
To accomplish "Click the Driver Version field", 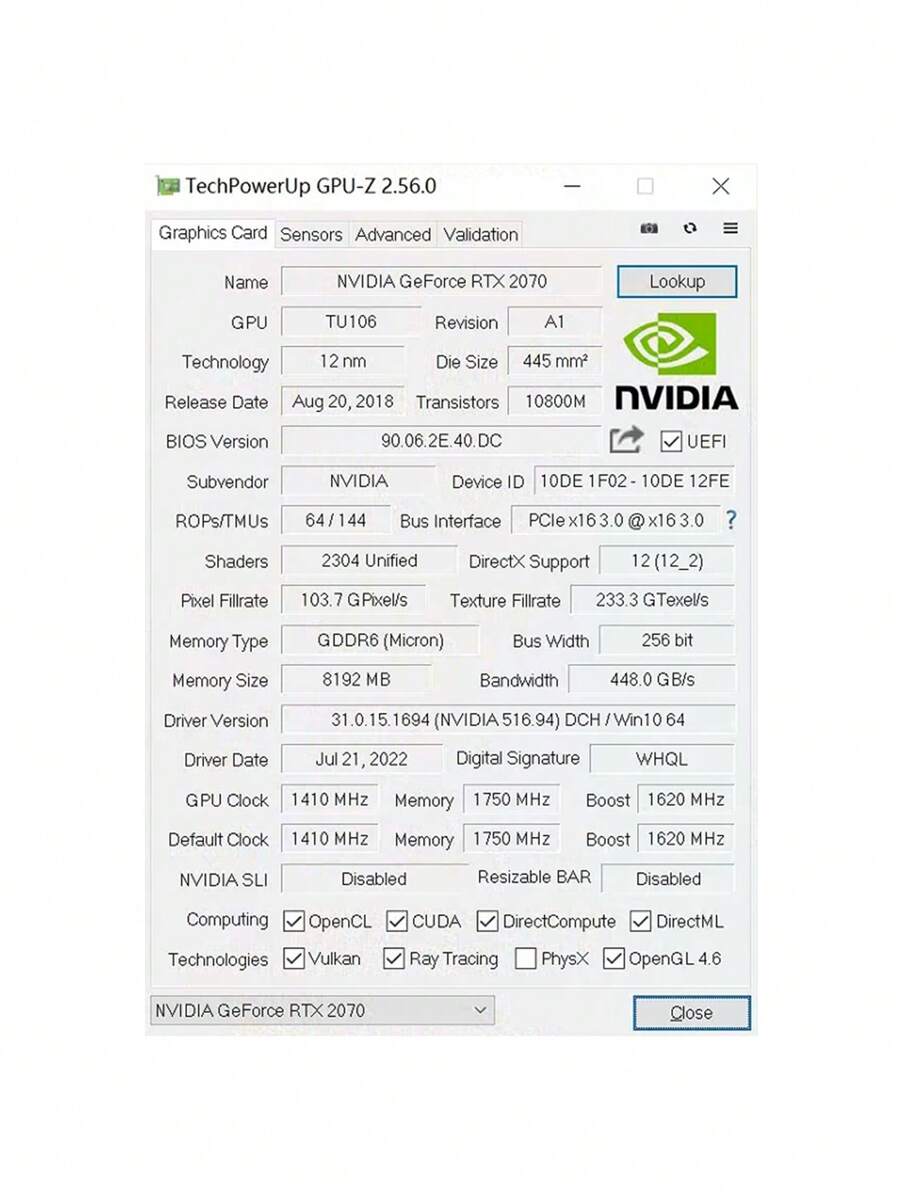I will (508, 720).
